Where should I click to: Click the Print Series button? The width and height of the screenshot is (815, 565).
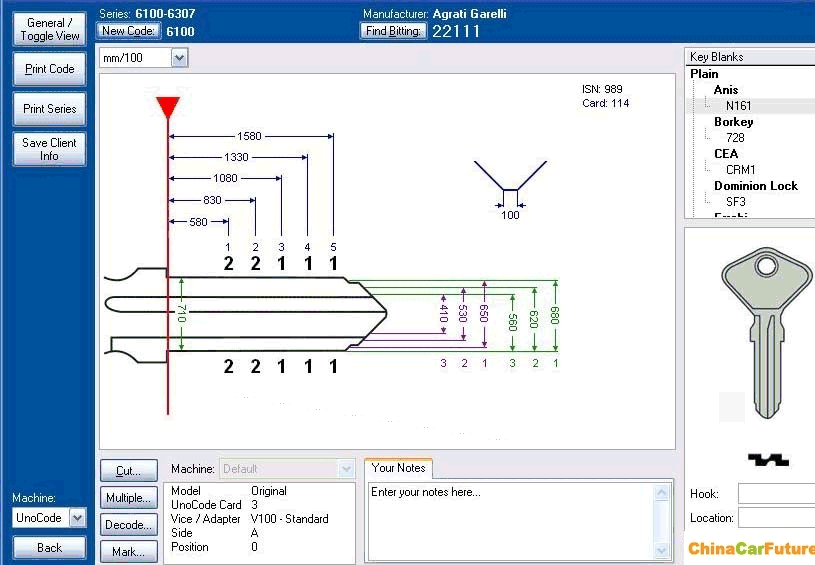coord(49,109)
